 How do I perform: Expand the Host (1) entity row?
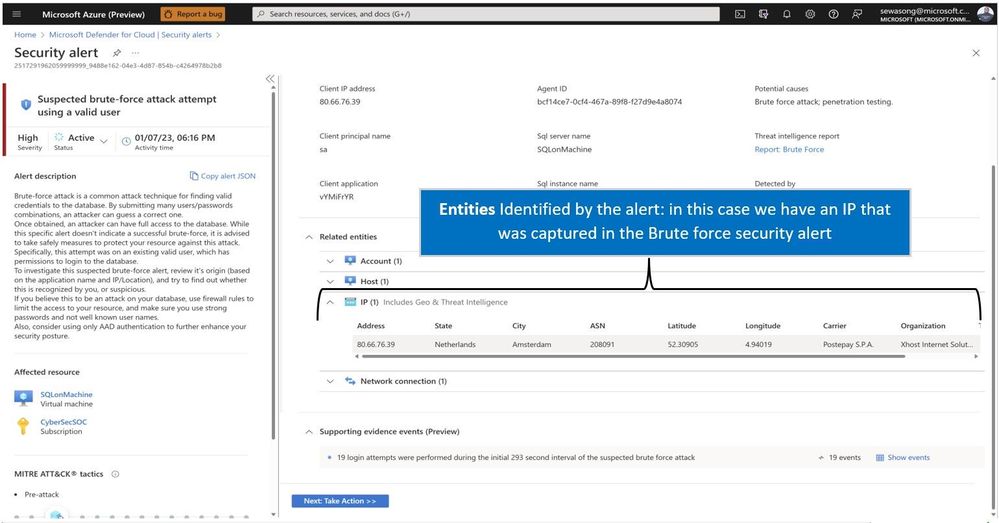330,282
